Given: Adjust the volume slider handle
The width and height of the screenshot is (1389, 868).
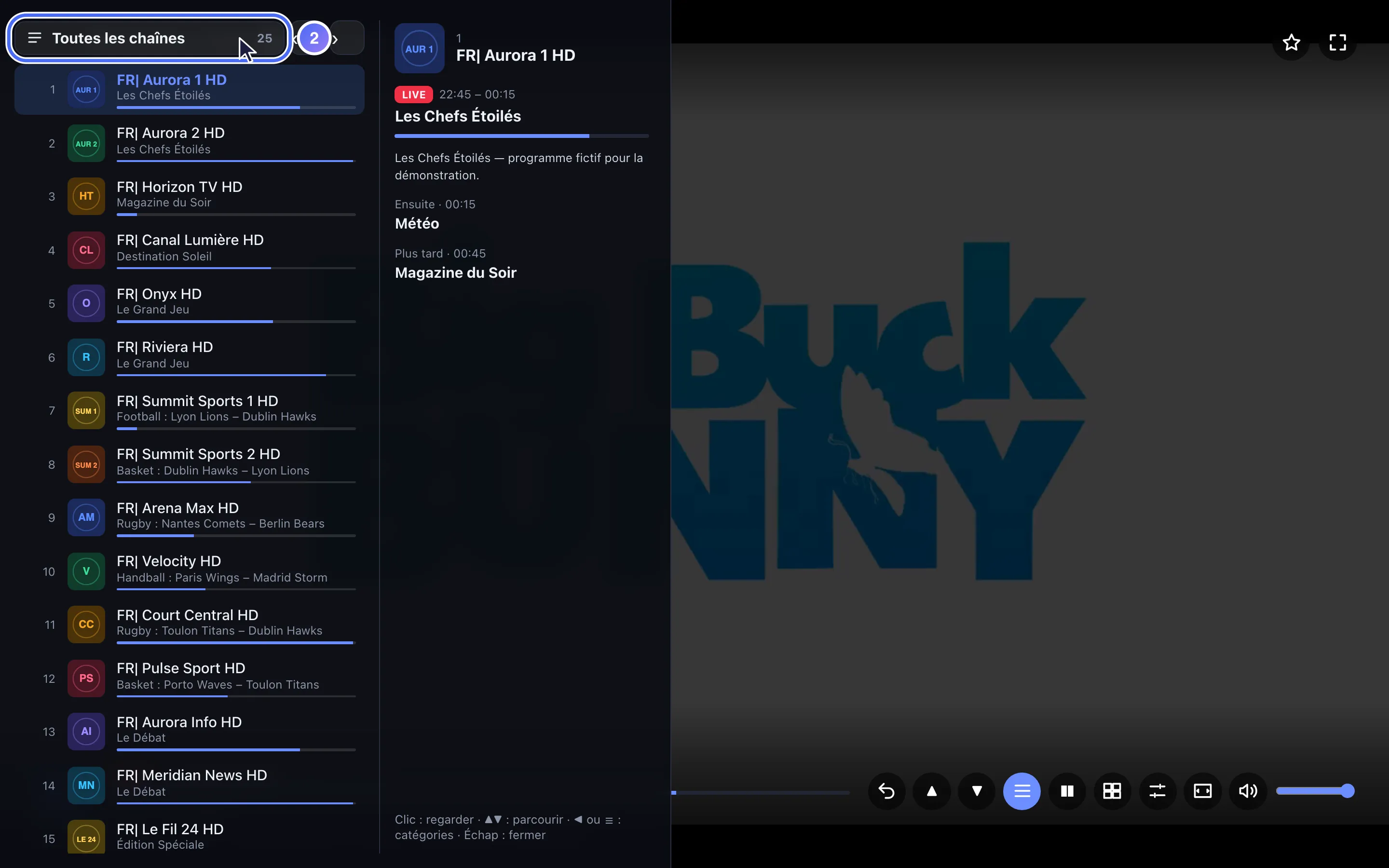Looking at the screenshot, I should pyautogui.click(x=1348, y=791).
